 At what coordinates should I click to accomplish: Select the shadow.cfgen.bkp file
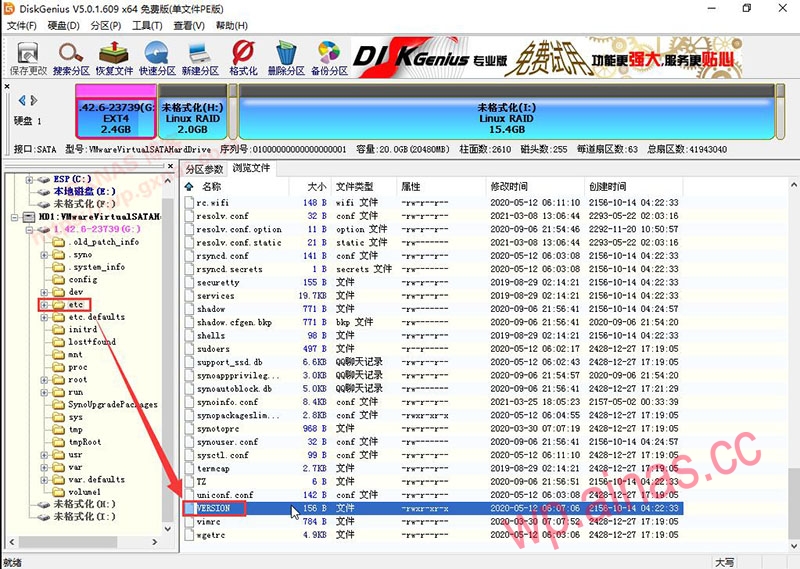pyautogui.click(x=234, y=322)
